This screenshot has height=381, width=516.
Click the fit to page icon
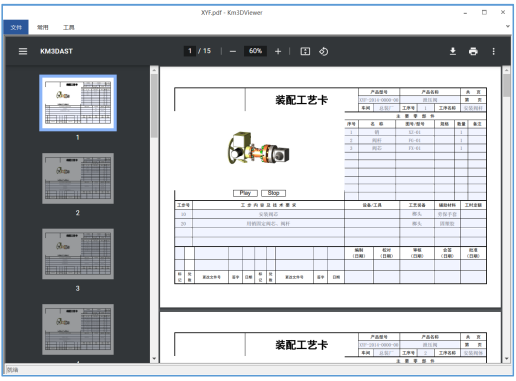tap(305, 51)
